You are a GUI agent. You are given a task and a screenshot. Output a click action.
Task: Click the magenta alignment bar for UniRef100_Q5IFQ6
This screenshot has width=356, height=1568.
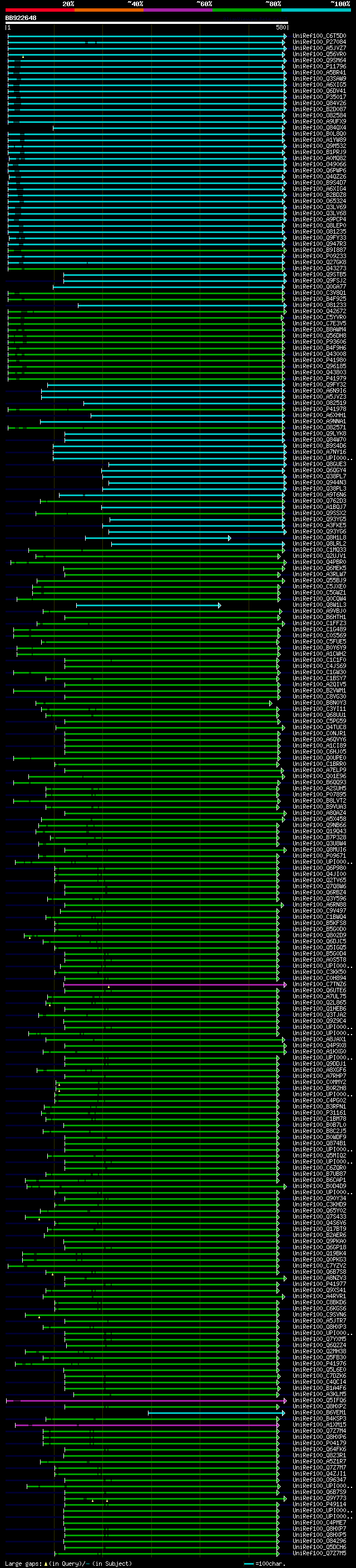146,1401
